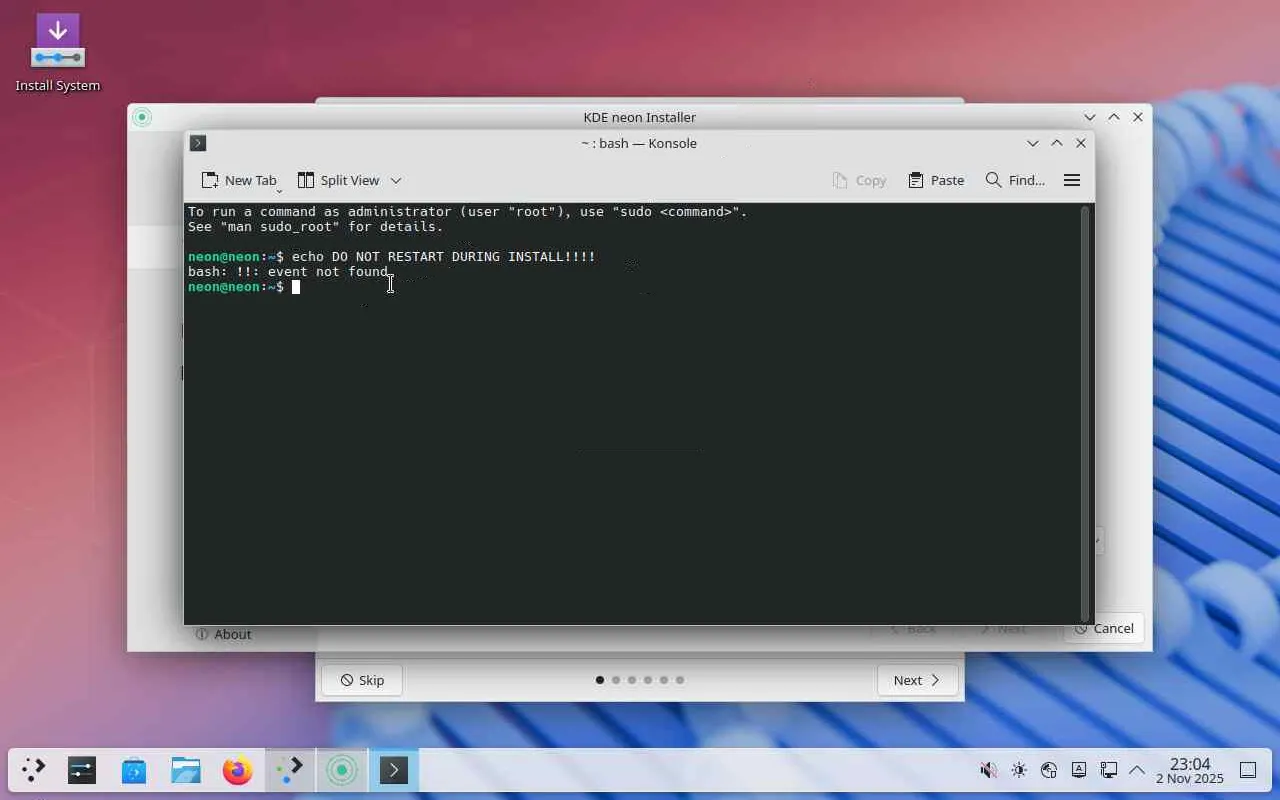Image resolution: width=1280 pixels, height=800 pixels.
Task: Open the Install System desktop icon
Action: (x=58, y=53)
